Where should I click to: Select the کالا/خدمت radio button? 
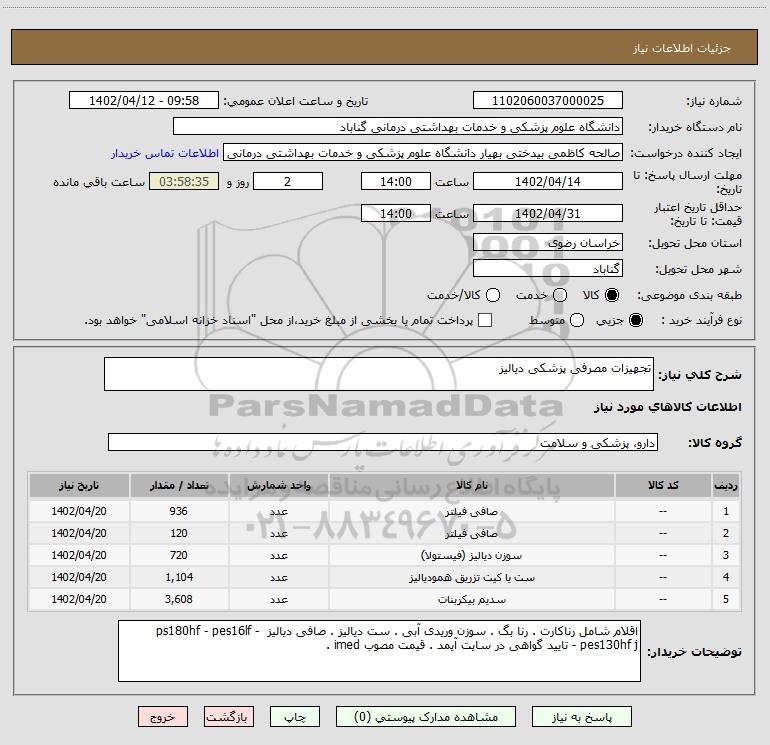tap(493, 295)
